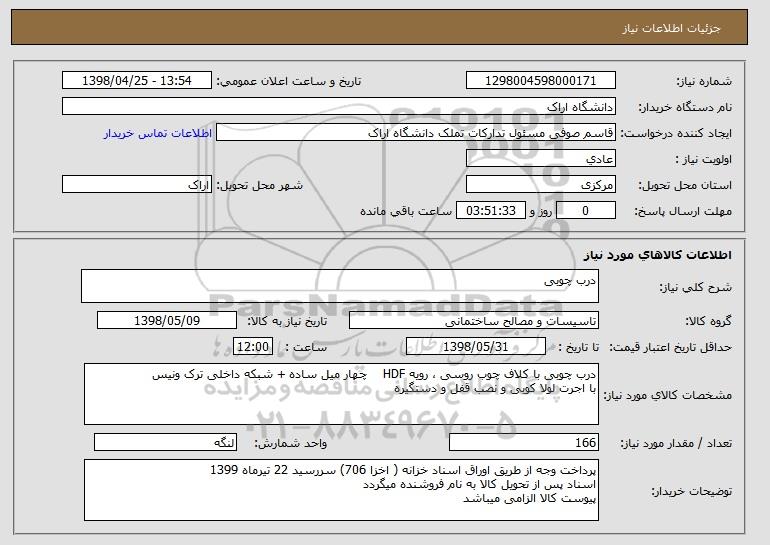Click the label نام دستگاه خریدار
Viewport: 770px width, 545px height.
pos(685,107)
